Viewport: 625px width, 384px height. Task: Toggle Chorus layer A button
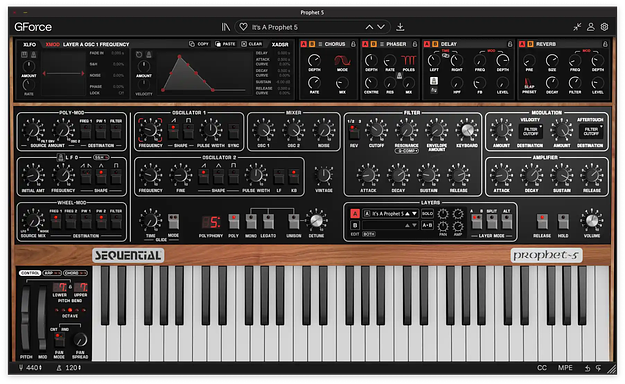pyautogui.click(x=304, y=44)
